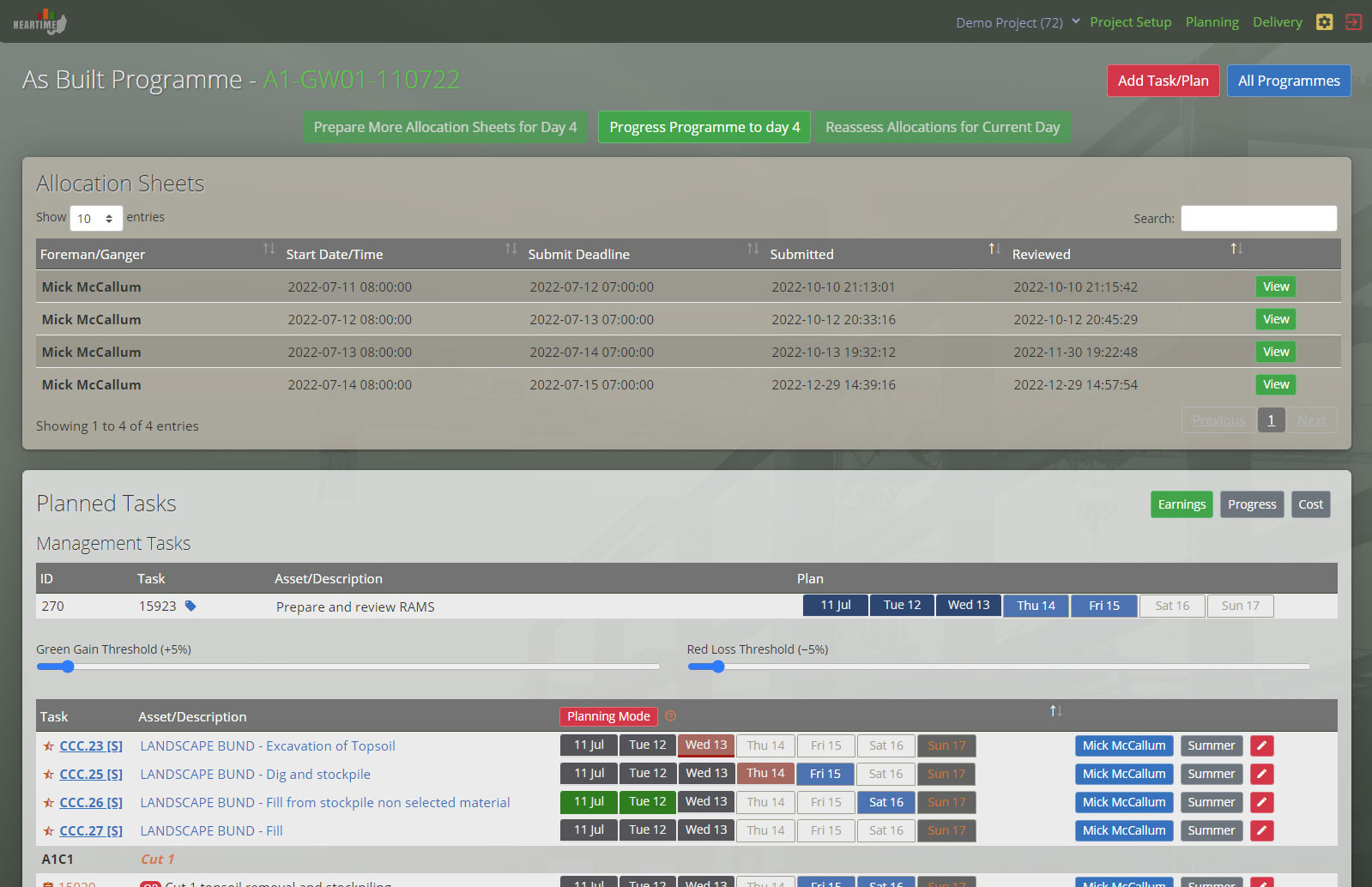The width and height of the screenshot is (1372, 887).
Task: Click the red logout icon
Action: [1354, 22]
